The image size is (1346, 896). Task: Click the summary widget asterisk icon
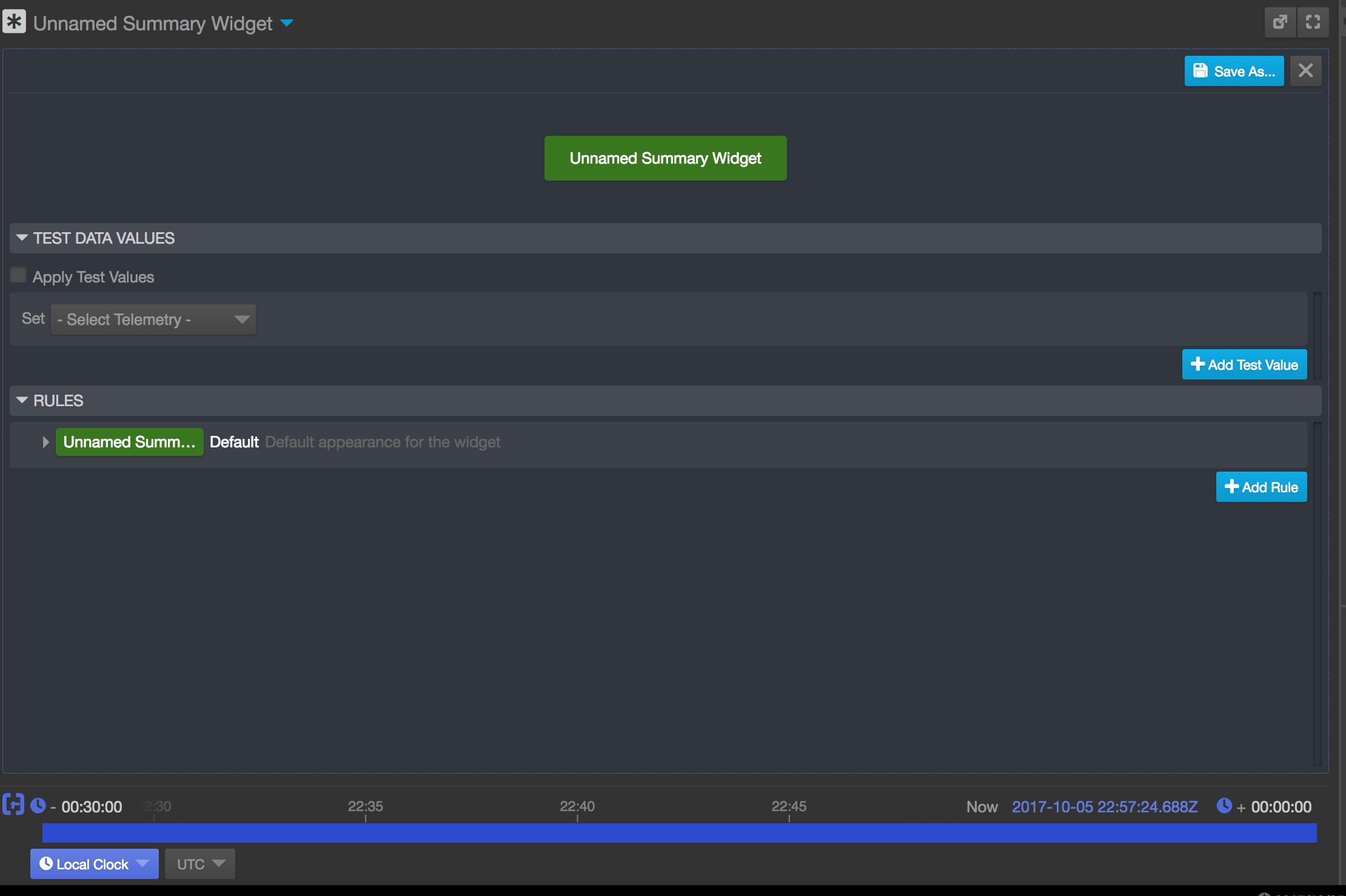pyautogui.click(x=15, y=21)
